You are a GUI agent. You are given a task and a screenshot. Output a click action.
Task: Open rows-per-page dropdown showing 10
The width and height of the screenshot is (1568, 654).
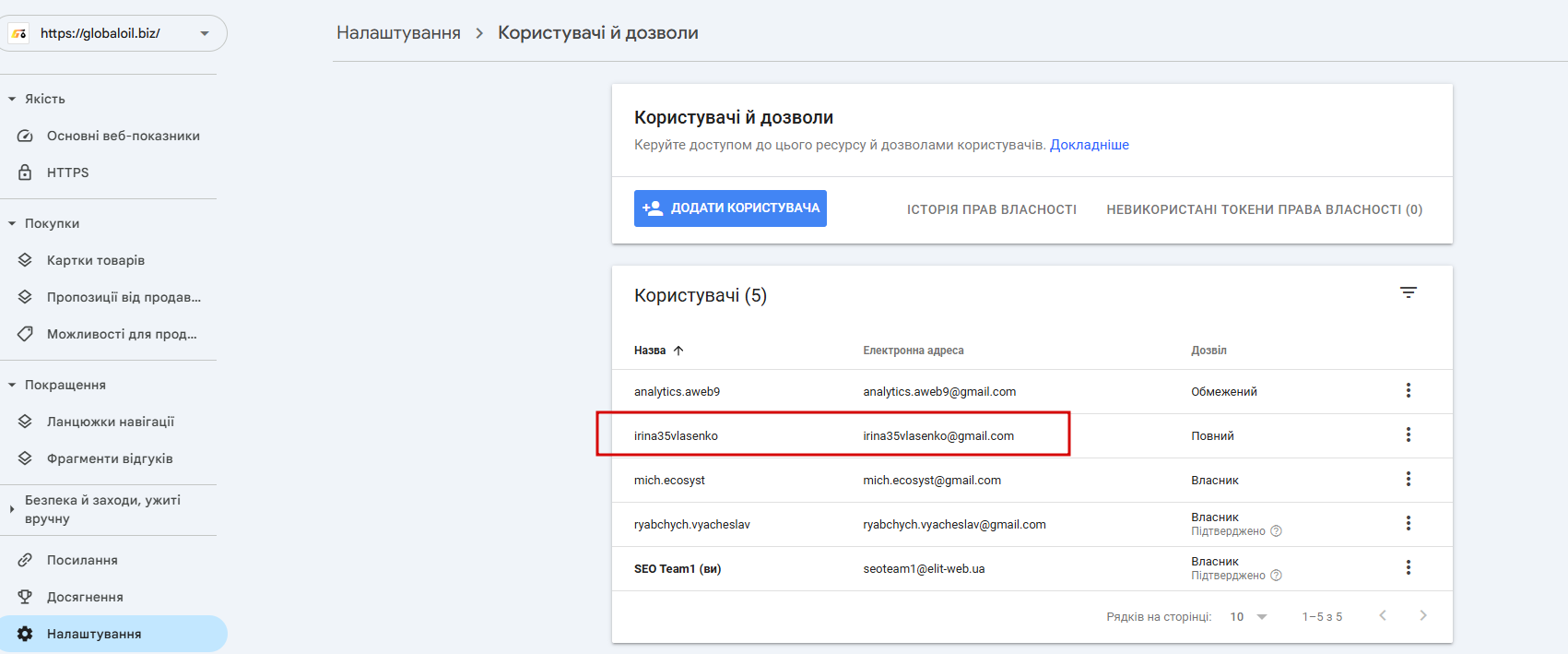pos(1249,616)
